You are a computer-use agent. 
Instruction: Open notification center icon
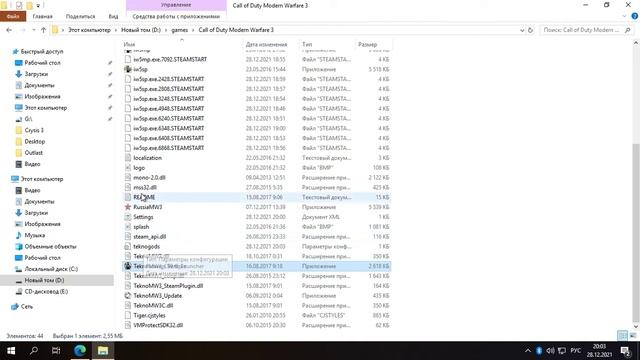coord(625,351)
